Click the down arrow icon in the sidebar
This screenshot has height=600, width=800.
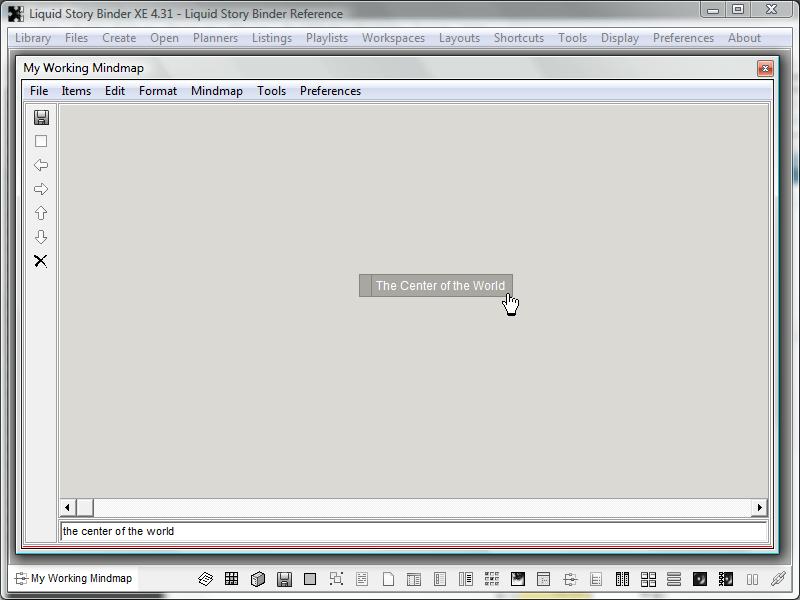[41, 237]
